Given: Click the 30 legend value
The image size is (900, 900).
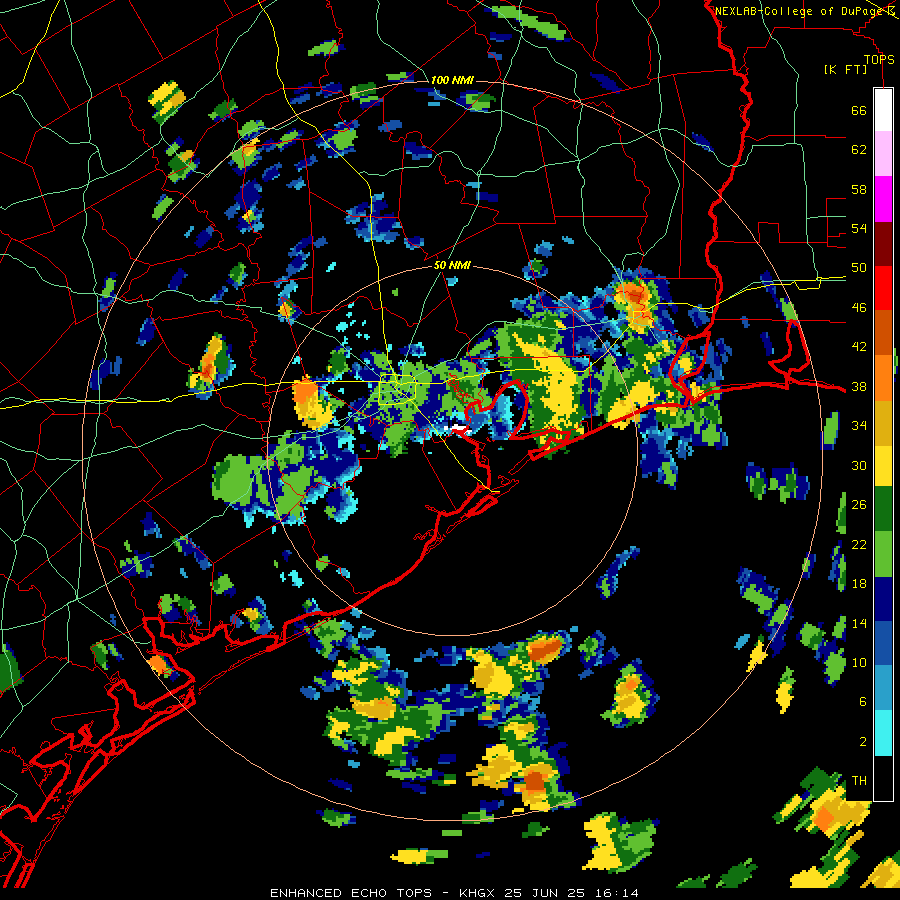Looking at the screenshot, I should [x=859, y=465].
